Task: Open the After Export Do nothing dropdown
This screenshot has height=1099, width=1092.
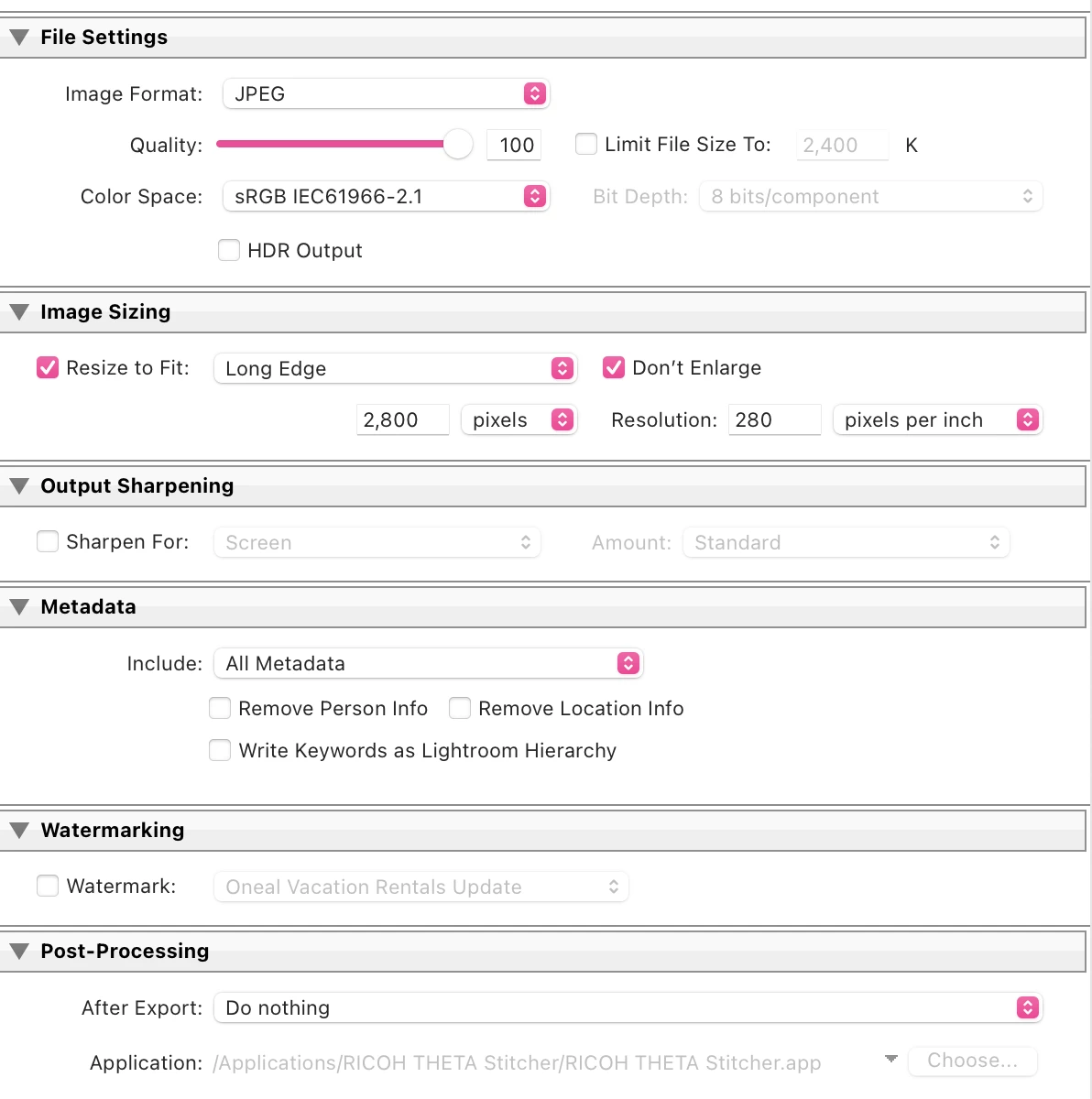Action: 628,1007
